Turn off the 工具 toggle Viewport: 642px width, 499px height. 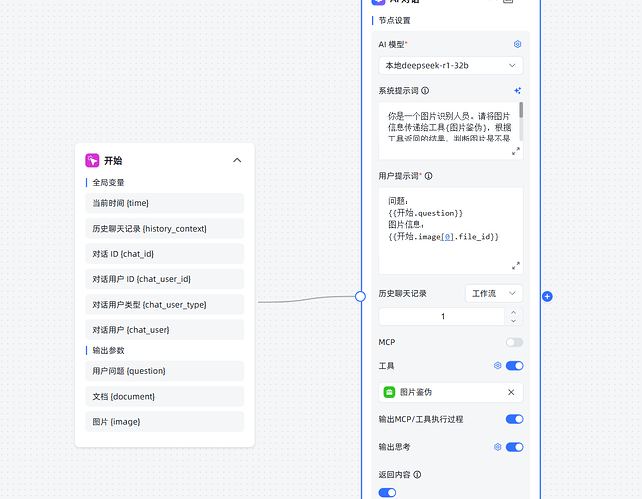tap(514, 366)
